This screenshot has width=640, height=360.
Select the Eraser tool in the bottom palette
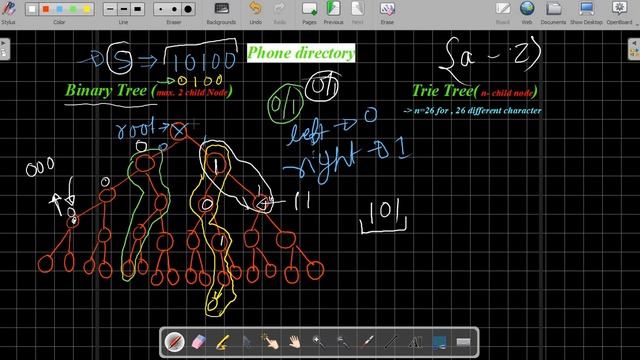coord(199,342)
